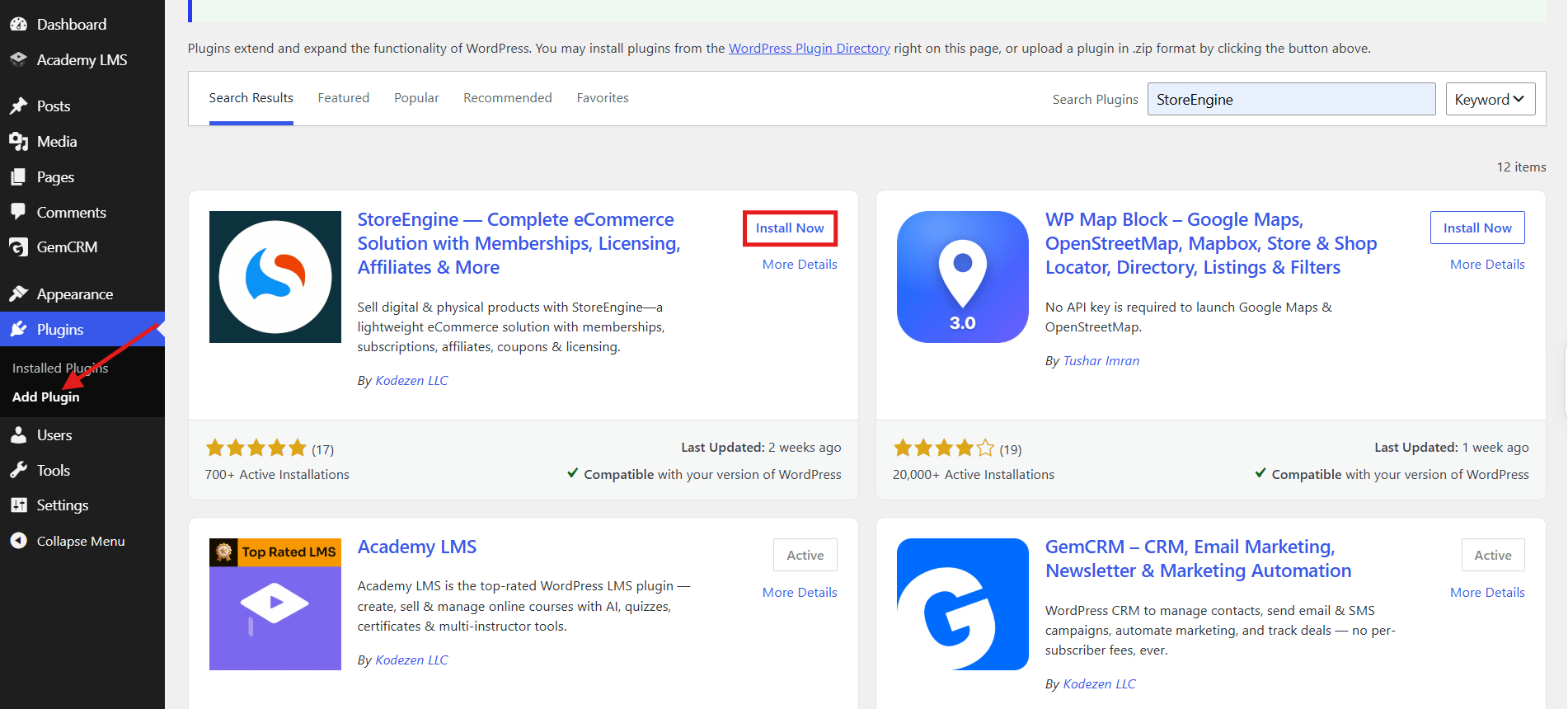Click the Pages icon in sidebar
1568x709 pixels.
[18, 176]
